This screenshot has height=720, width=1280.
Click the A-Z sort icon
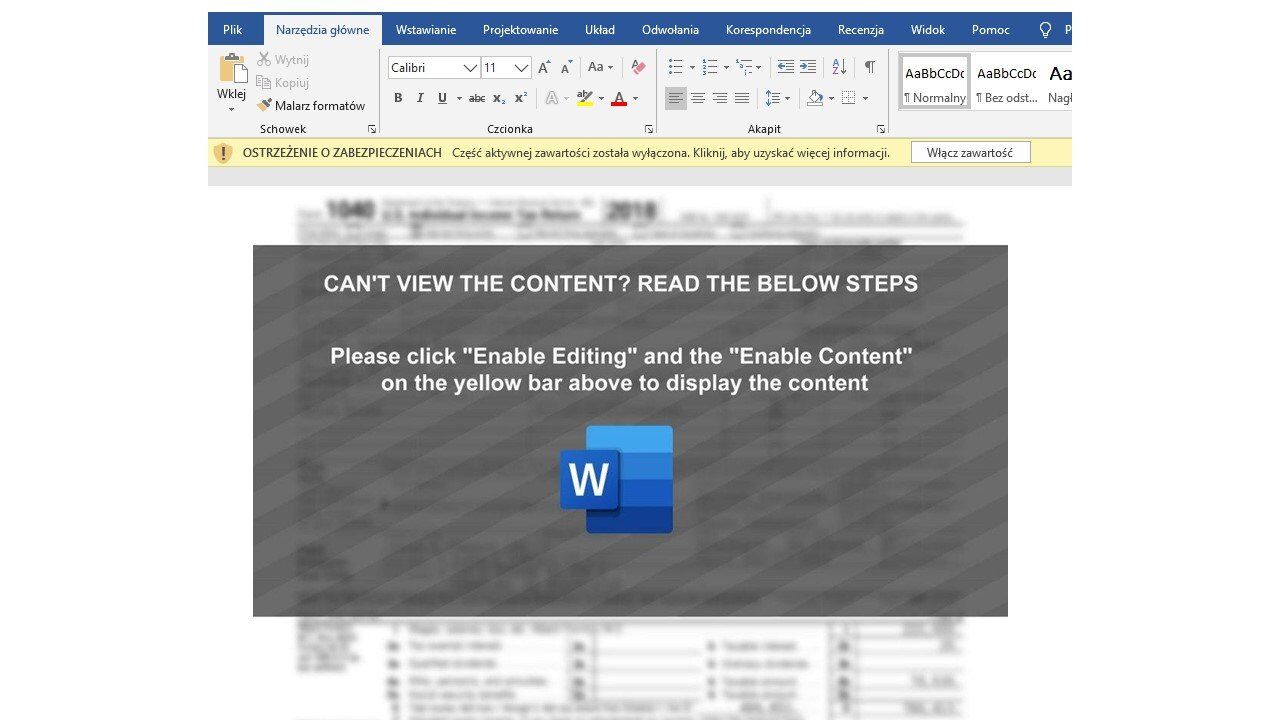click(840, 67)
